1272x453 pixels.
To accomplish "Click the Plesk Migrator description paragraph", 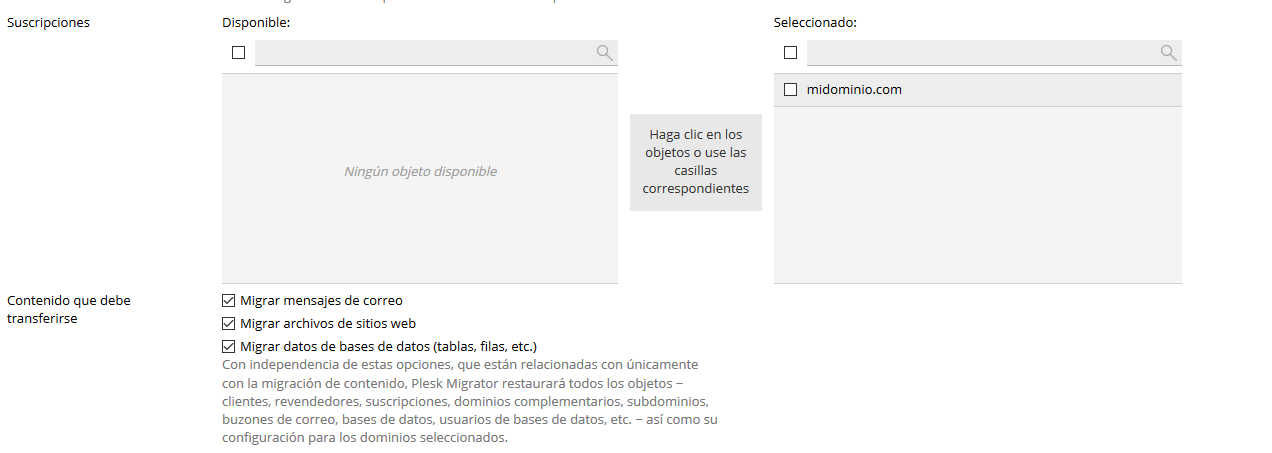I will 468,401.
